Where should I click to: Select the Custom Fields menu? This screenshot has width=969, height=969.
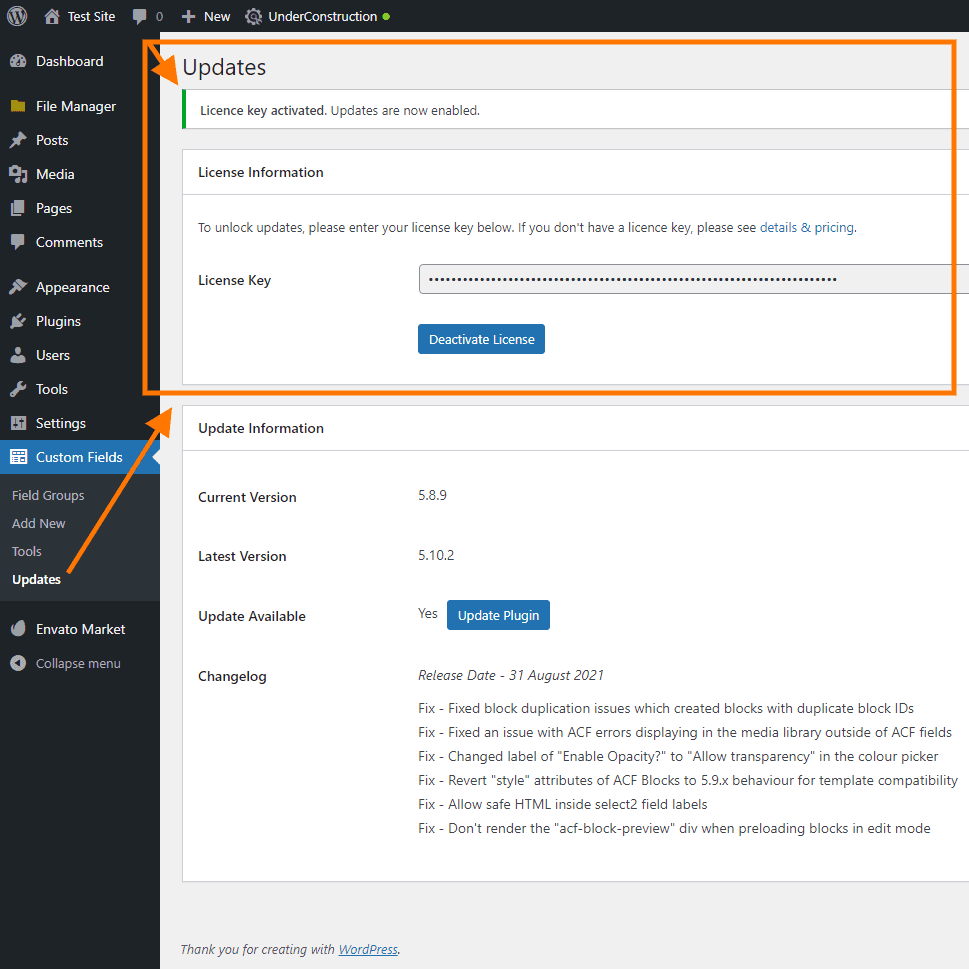point(80,457)
